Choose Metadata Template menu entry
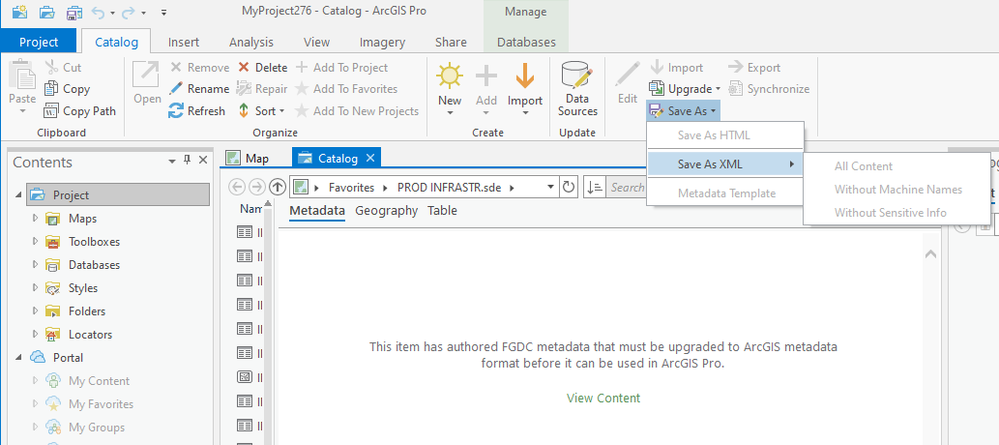Screen dimensions: 999x445 (x=726, y=193)
